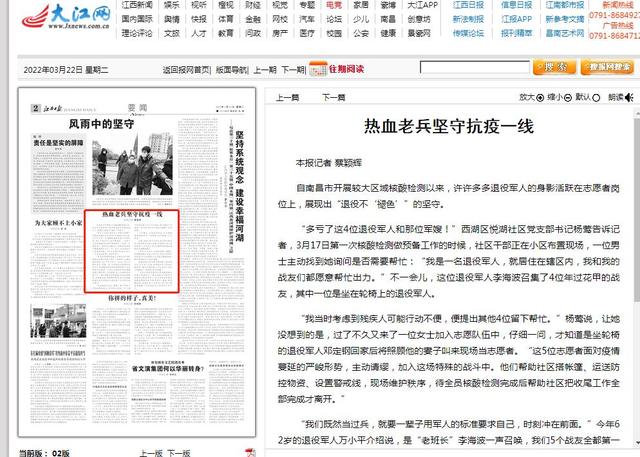Go to next issue 下一期

292,70
